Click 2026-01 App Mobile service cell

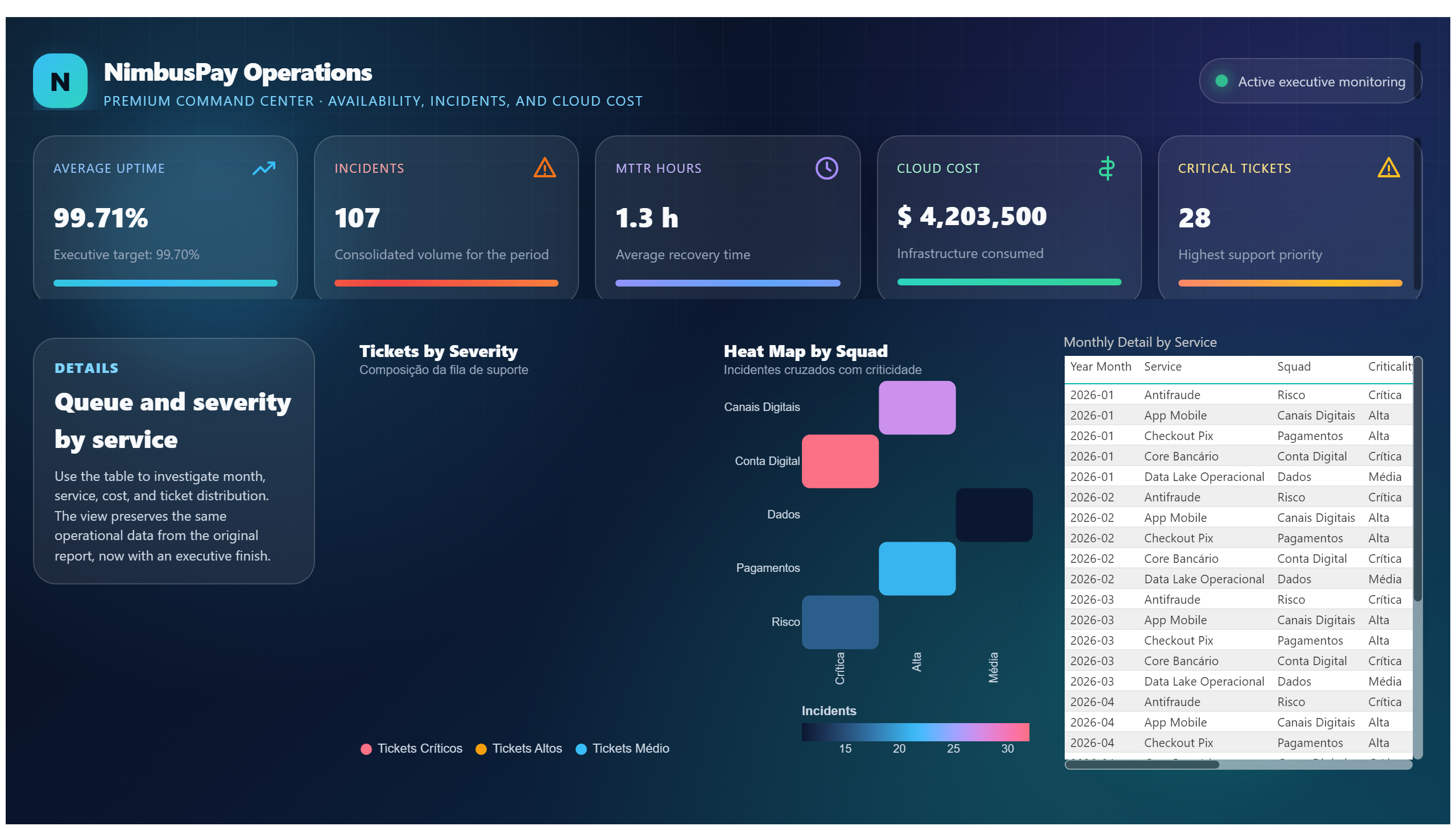1175,415
